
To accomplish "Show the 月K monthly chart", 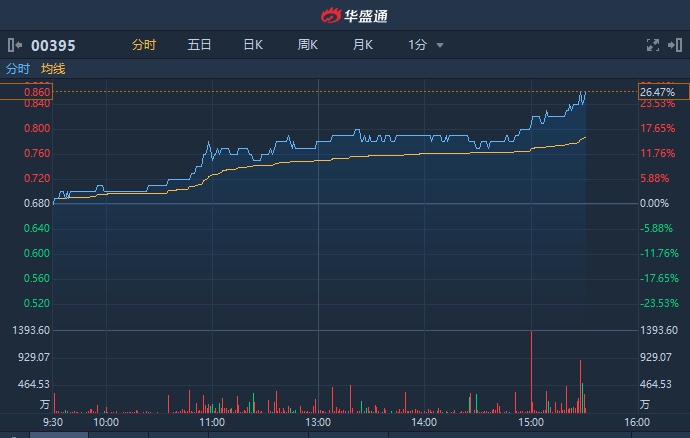I will [x=362, y=45].
